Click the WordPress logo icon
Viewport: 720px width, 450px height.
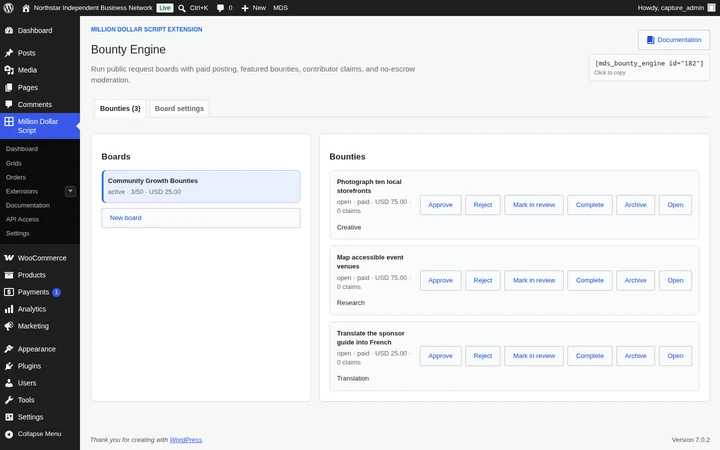coord(8,8)
